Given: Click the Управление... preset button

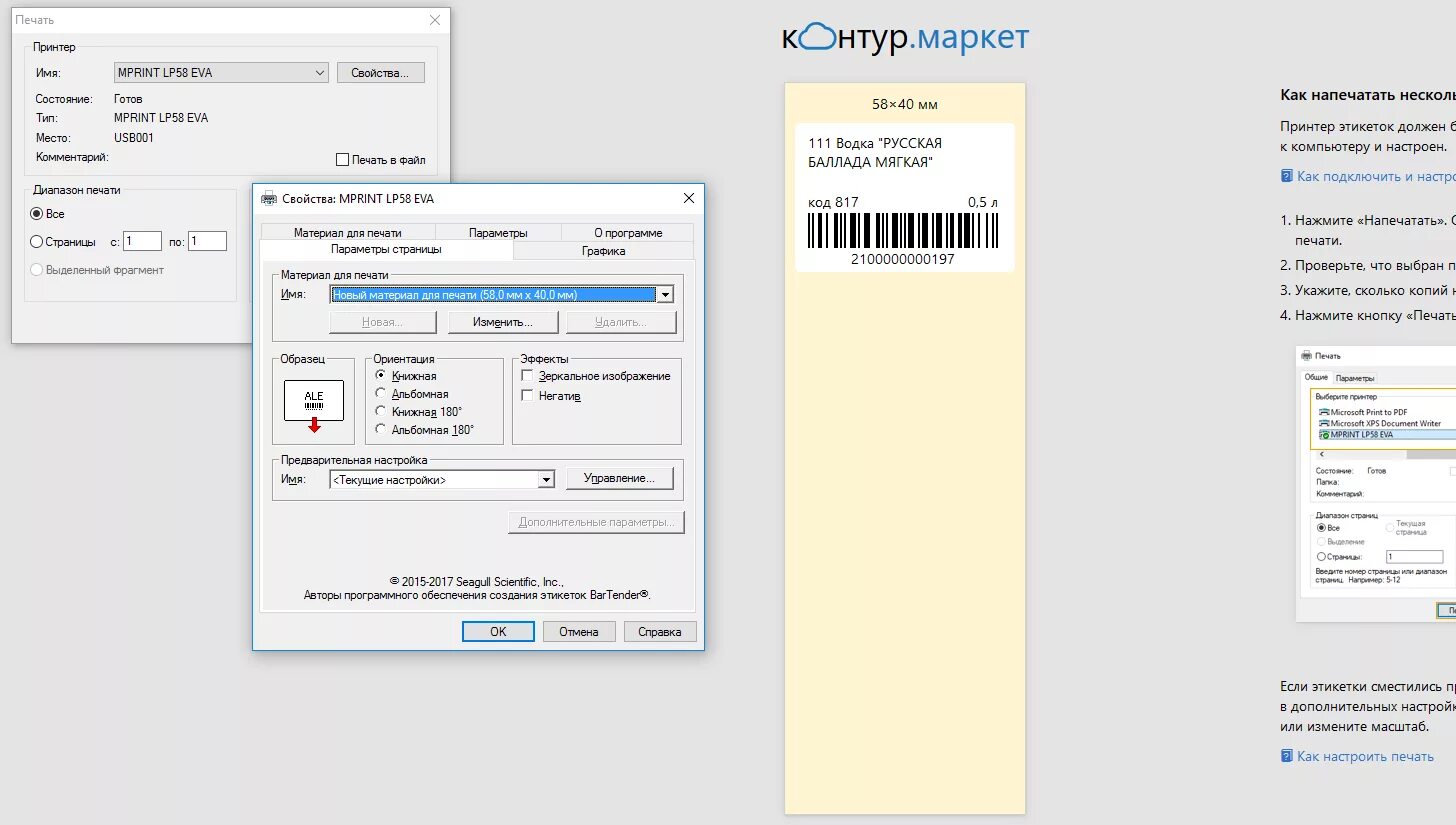Looking at the screenshot, I should click(x=620, y=479).
